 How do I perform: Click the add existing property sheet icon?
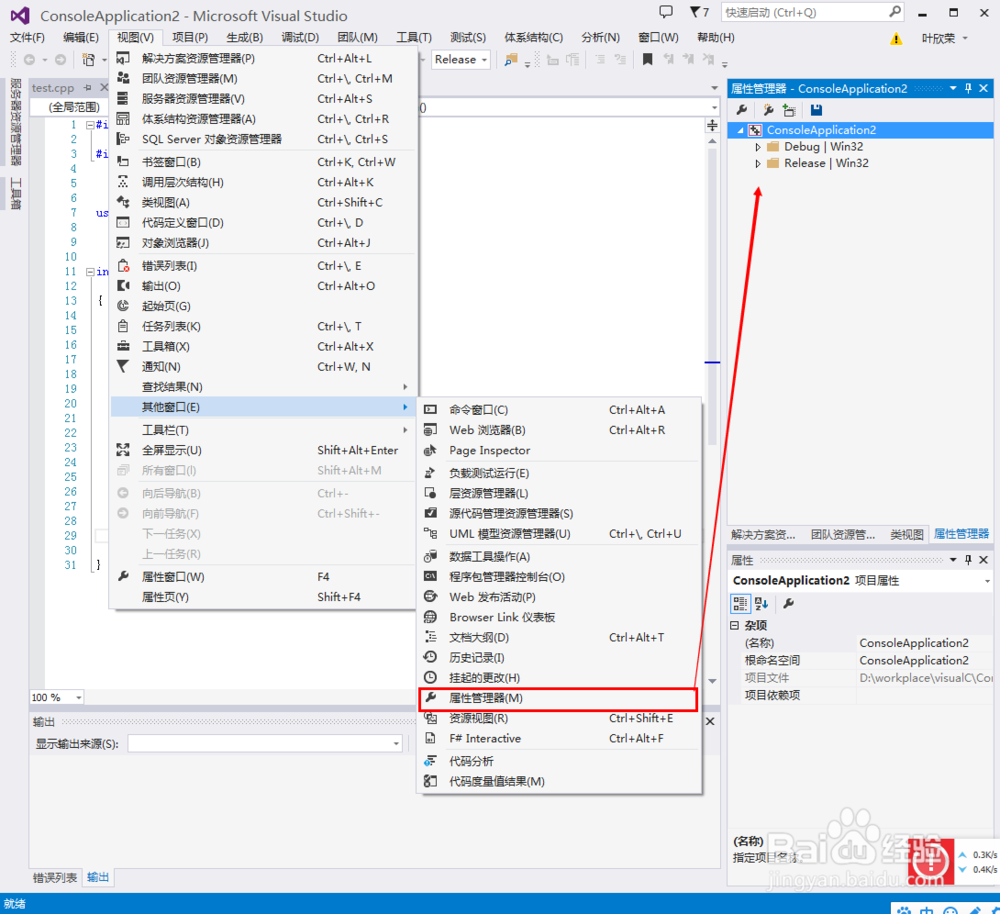click(x=790, y=110)
